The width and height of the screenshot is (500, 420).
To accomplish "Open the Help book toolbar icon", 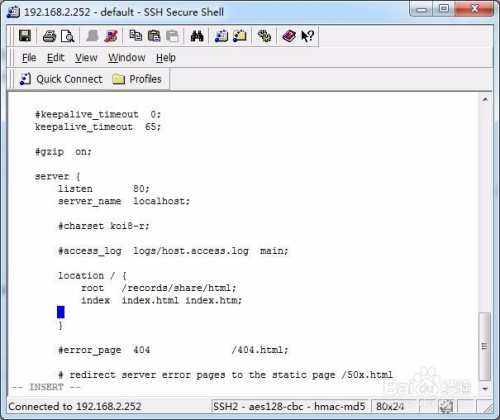I will (289, 36).
